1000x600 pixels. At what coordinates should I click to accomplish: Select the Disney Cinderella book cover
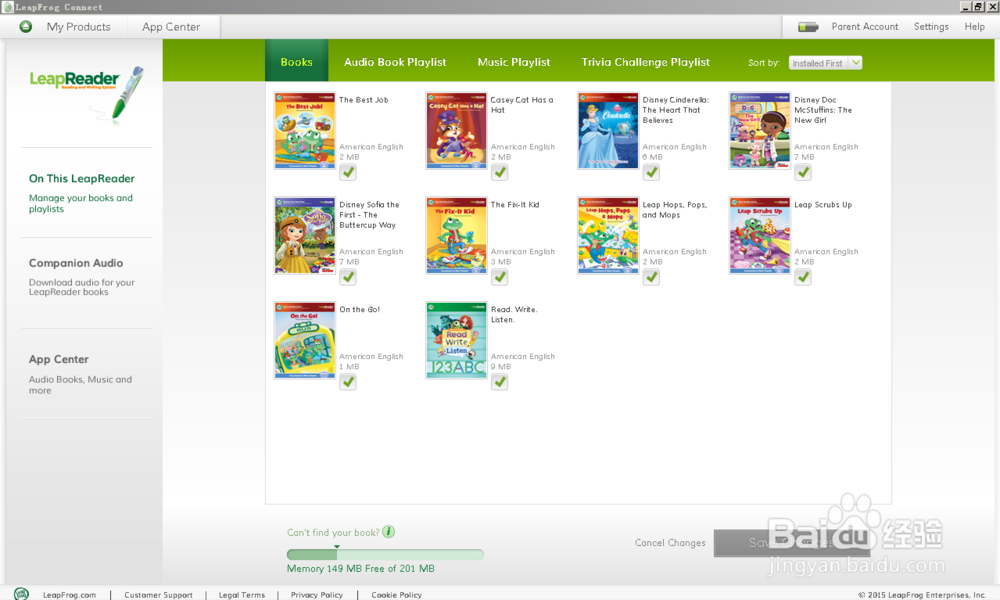tap(608, 130)
